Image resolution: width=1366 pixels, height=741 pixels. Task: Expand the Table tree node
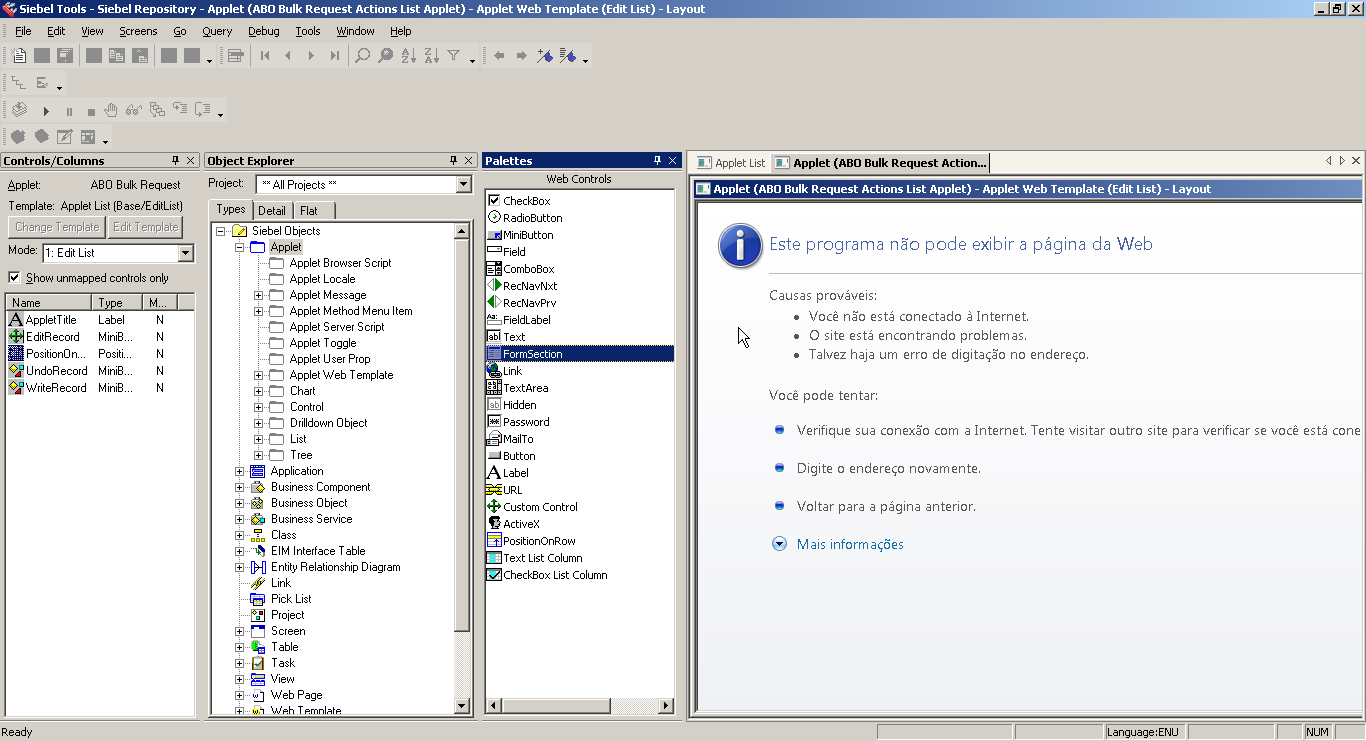pos(240,647)
